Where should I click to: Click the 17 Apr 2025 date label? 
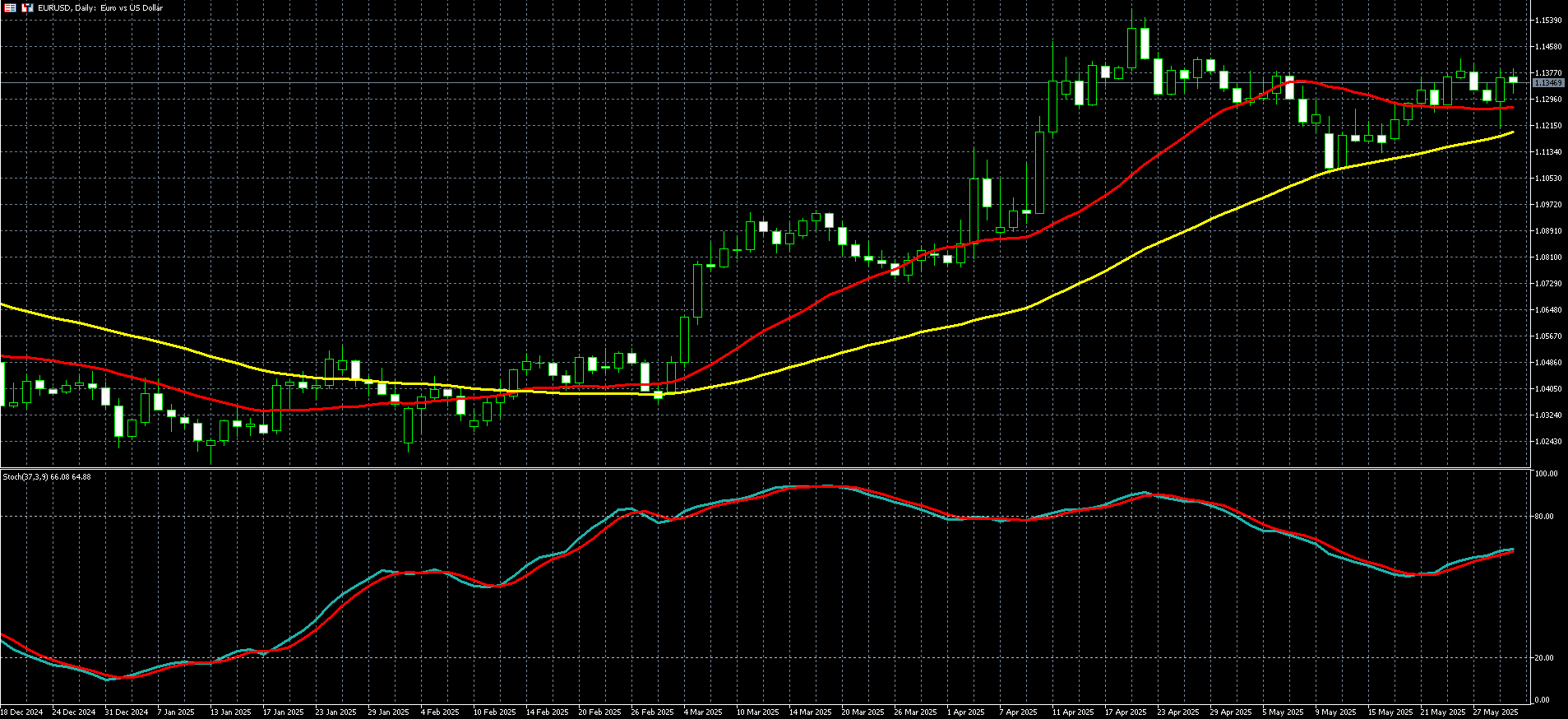1126,712
